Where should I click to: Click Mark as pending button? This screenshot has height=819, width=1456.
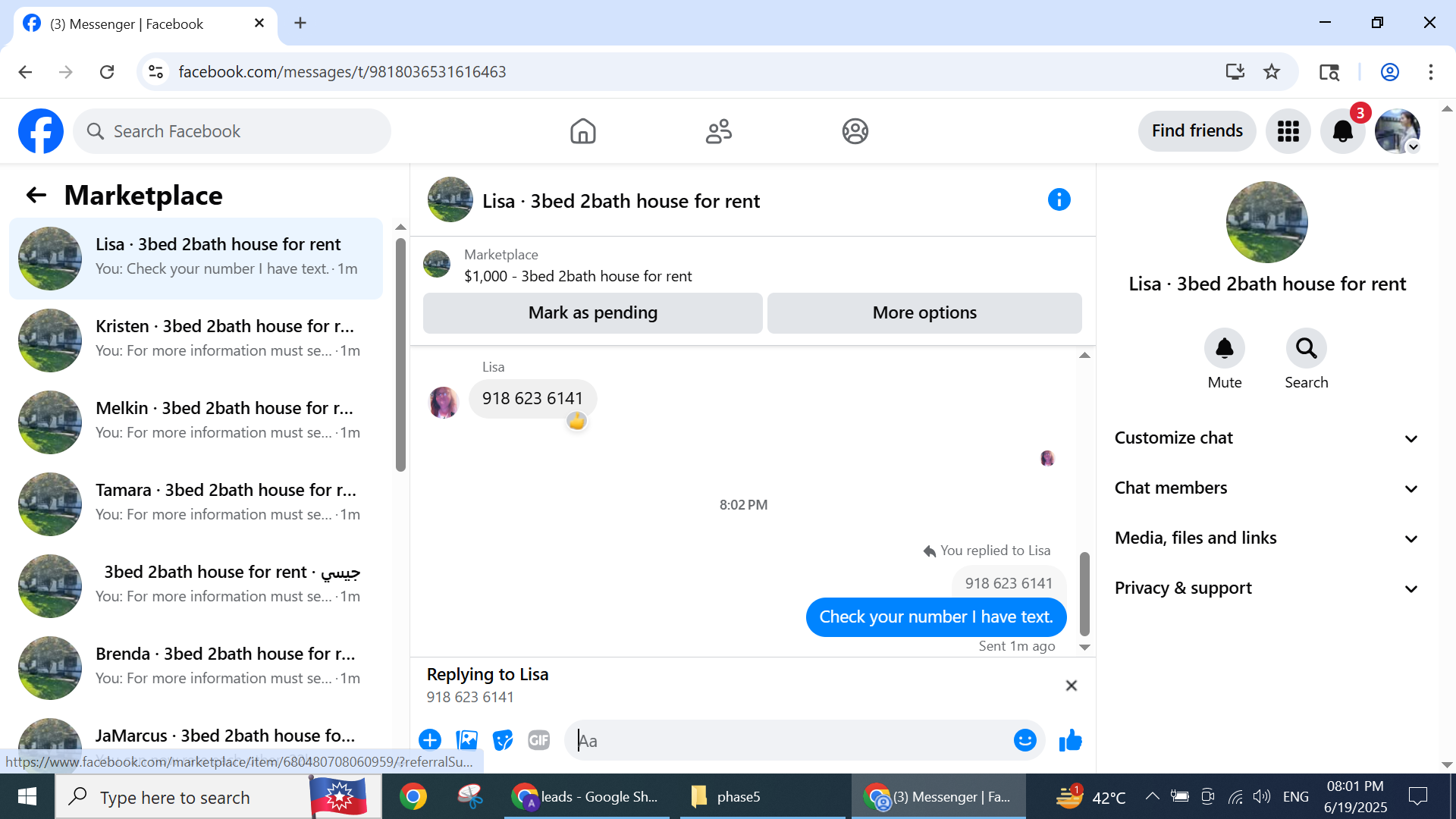(x=592, y=313)
